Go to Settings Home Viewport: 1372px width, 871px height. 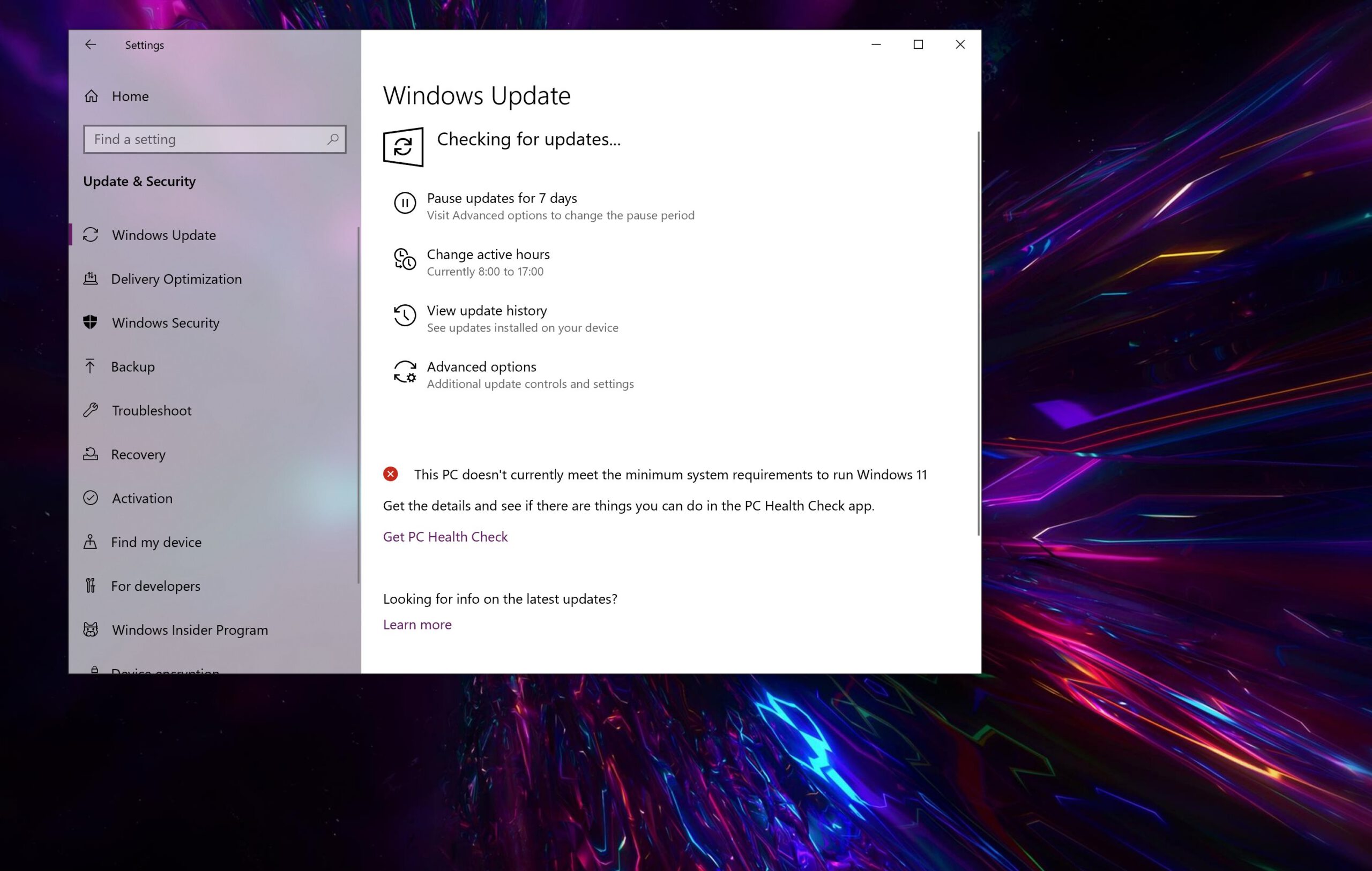click(x=214, y=96)
